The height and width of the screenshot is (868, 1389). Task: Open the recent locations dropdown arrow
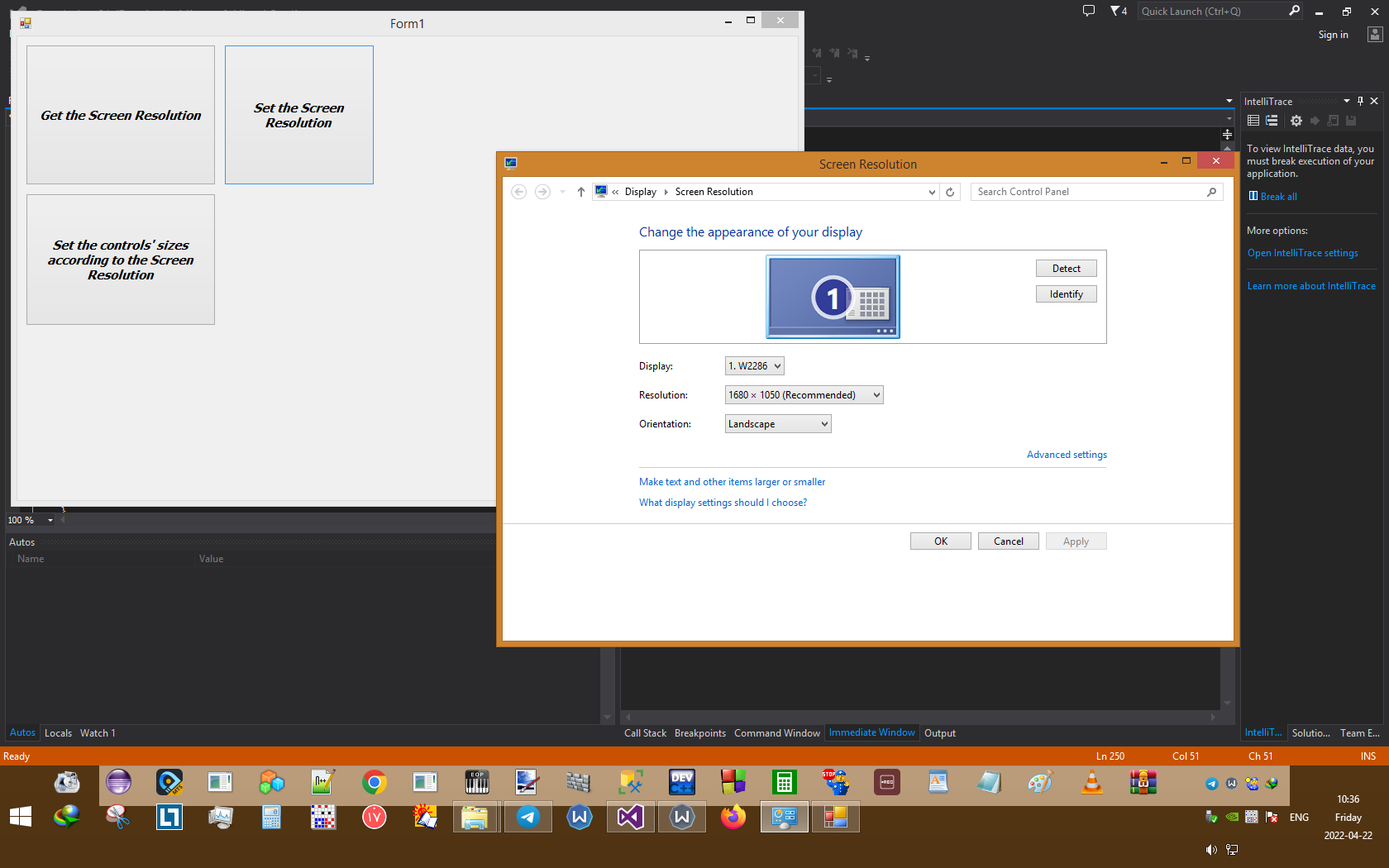point(562,192)
